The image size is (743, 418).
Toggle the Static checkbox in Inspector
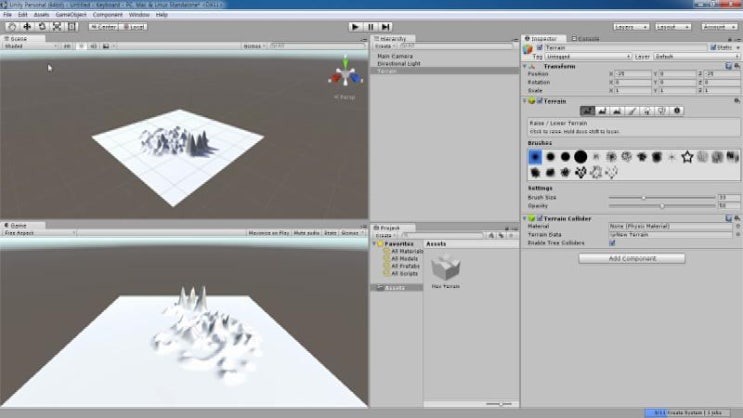tap(713, 47)
